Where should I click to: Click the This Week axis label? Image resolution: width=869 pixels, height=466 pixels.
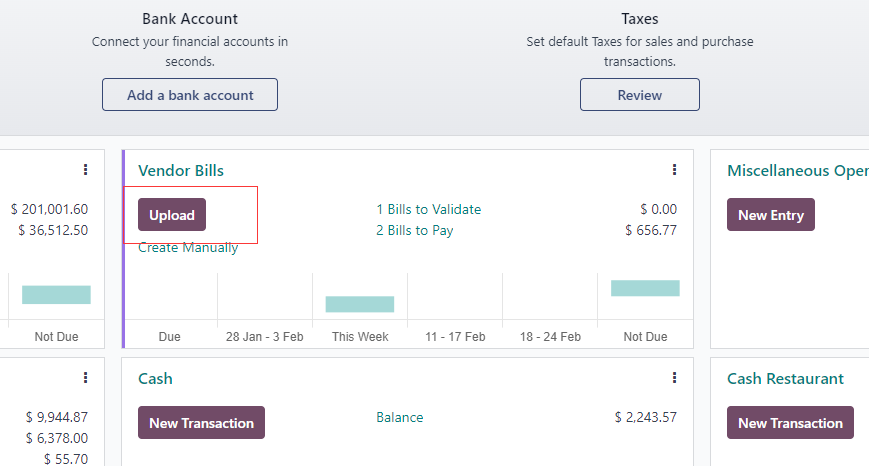[360, 336]
